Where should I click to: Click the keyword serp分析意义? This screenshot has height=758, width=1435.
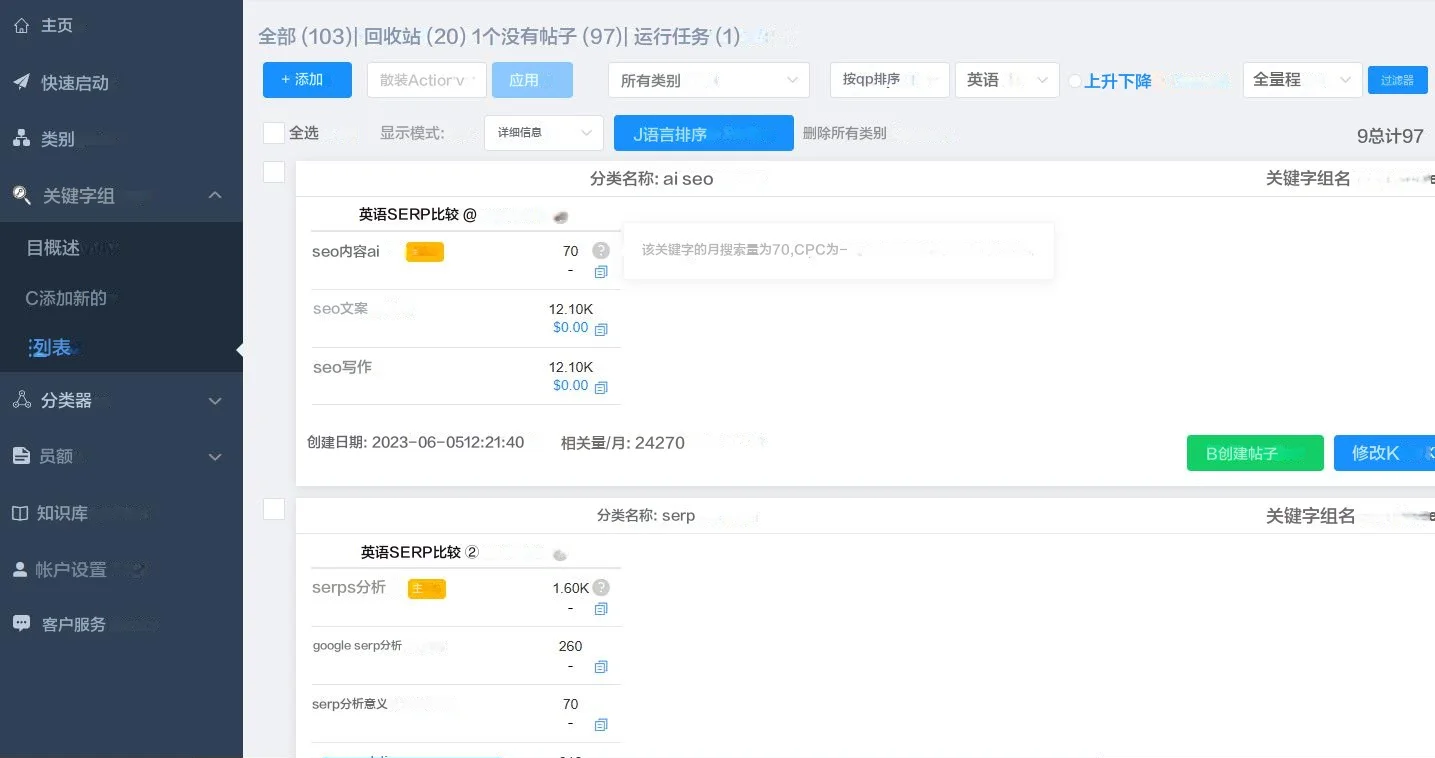(350, 703)
